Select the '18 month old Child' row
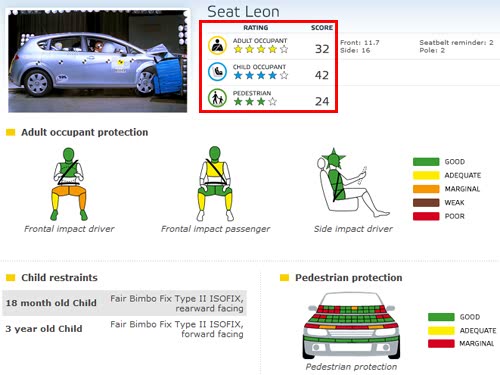Viewport: 500px width, 375px height. (x=124, y=303)
